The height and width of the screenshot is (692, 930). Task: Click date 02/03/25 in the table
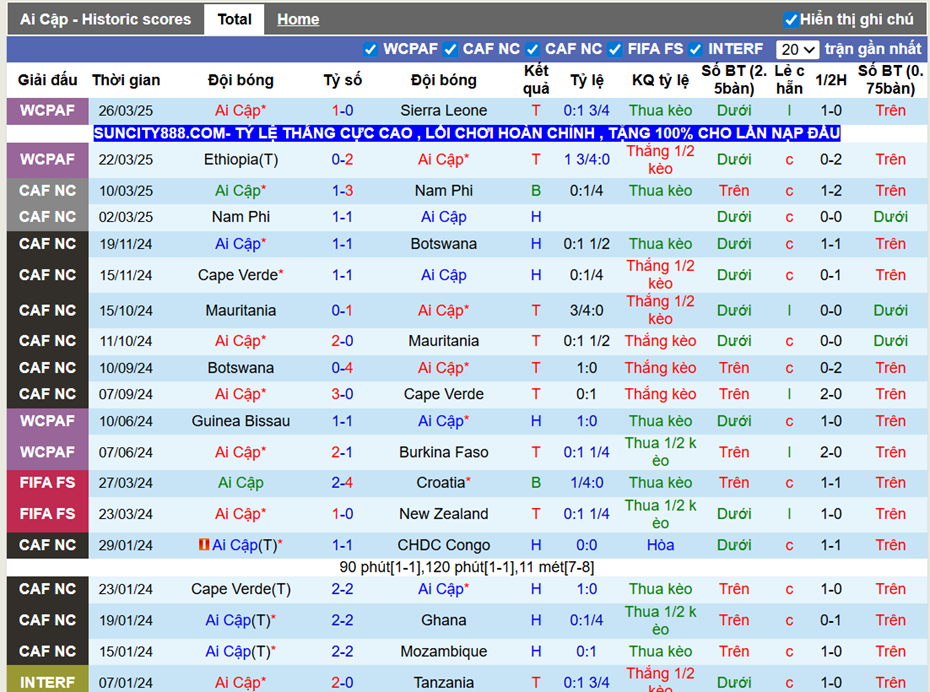tap(126, 217)
